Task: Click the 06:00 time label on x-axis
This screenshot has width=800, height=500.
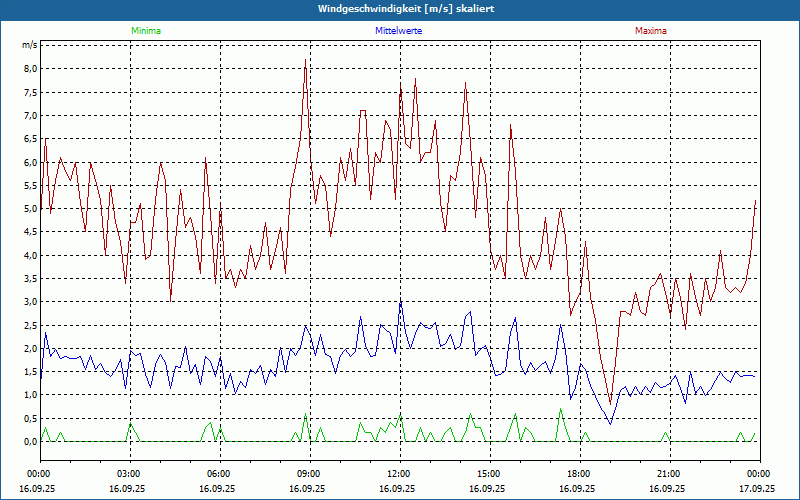Action: coord(220,474)
